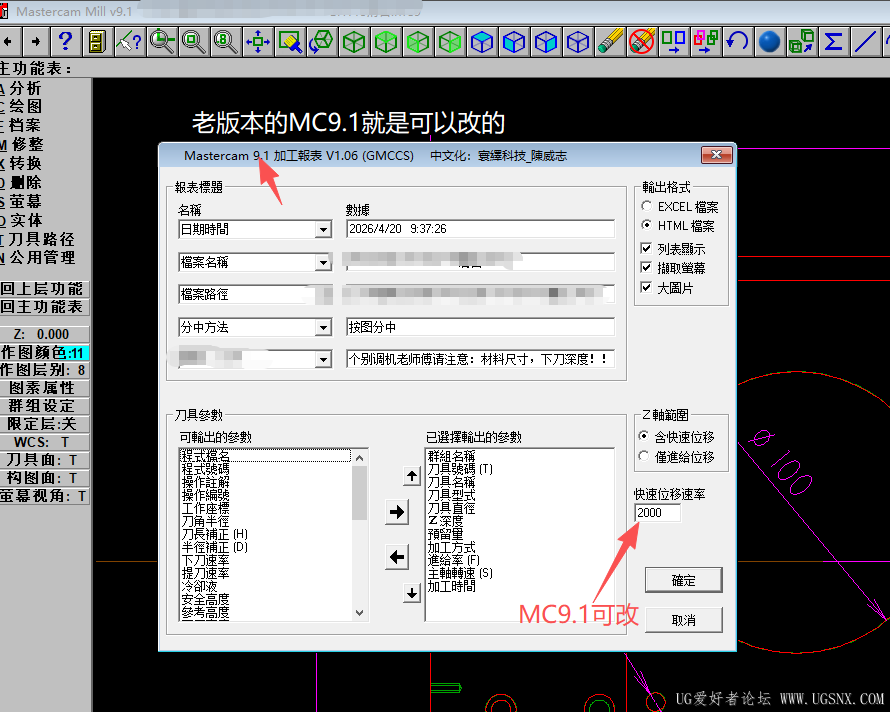This screenshot has height=712, width=890.
Task: Click the blue sphere shading icon
Action: (769, 41)
